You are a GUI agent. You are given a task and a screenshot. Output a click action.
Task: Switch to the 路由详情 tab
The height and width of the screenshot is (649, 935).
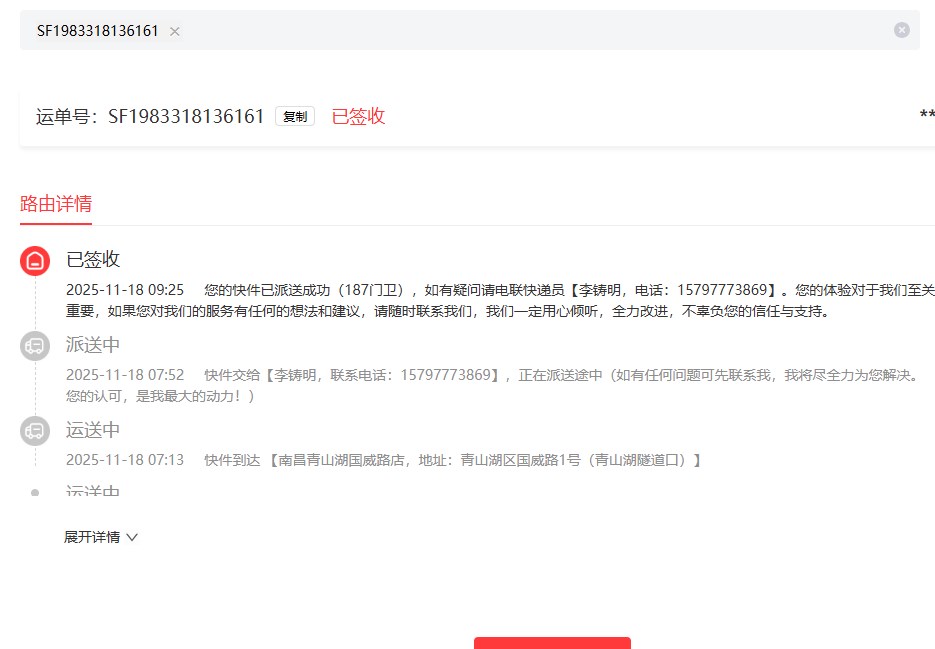[x=56, y=204]
